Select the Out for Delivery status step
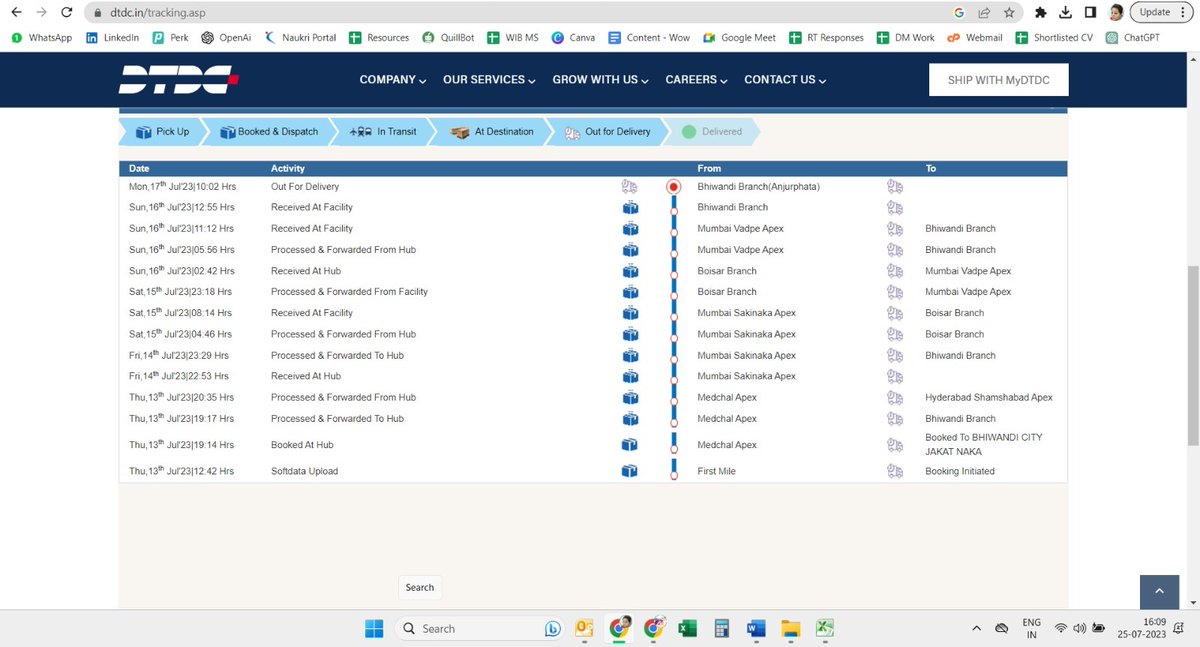The height and width of the screenshot is (647, 1200). point(606,132)
